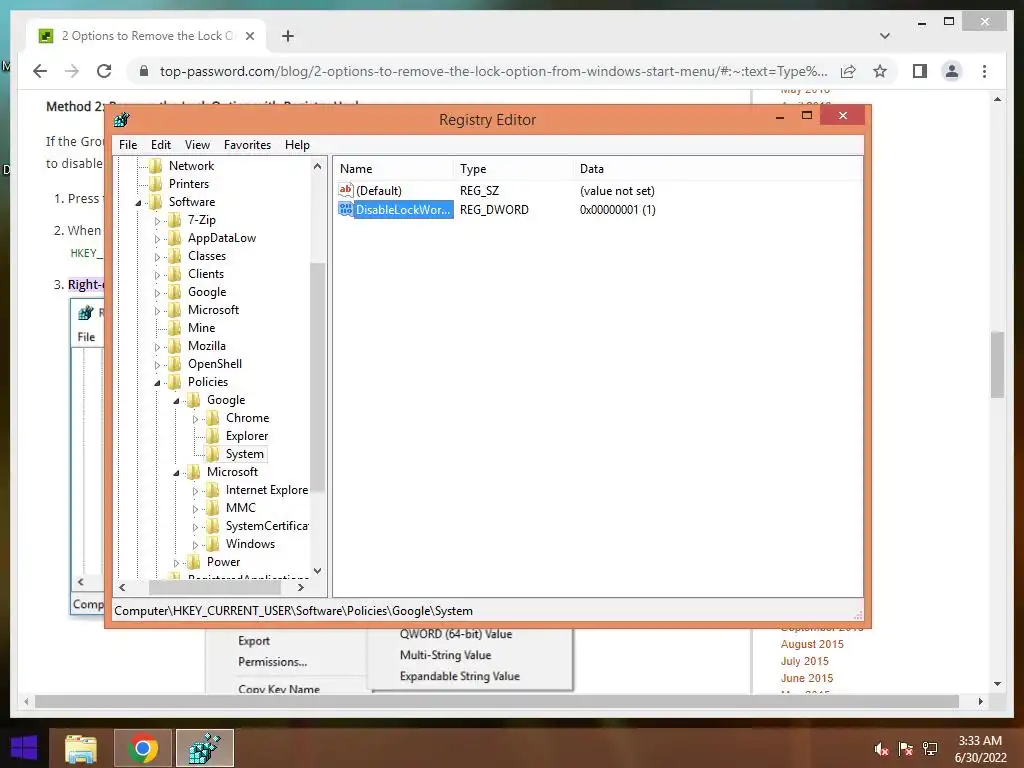The width and height of the screenshot is (1024, 768).
Task: Click the 0x00000001 (1) data cell
Action: [617, 210]
